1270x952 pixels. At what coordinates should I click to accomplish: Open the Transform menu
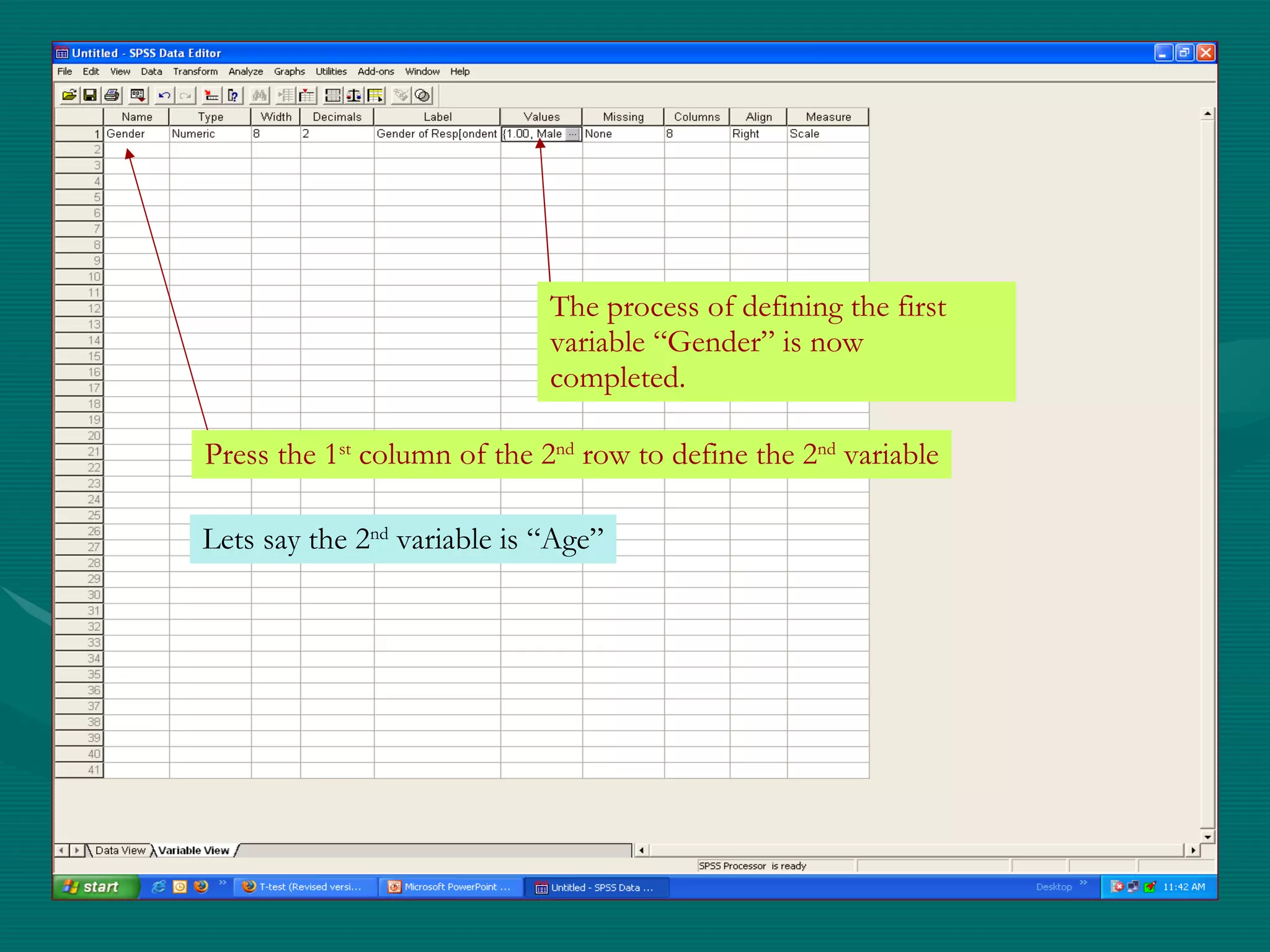(x=195, y=71)
